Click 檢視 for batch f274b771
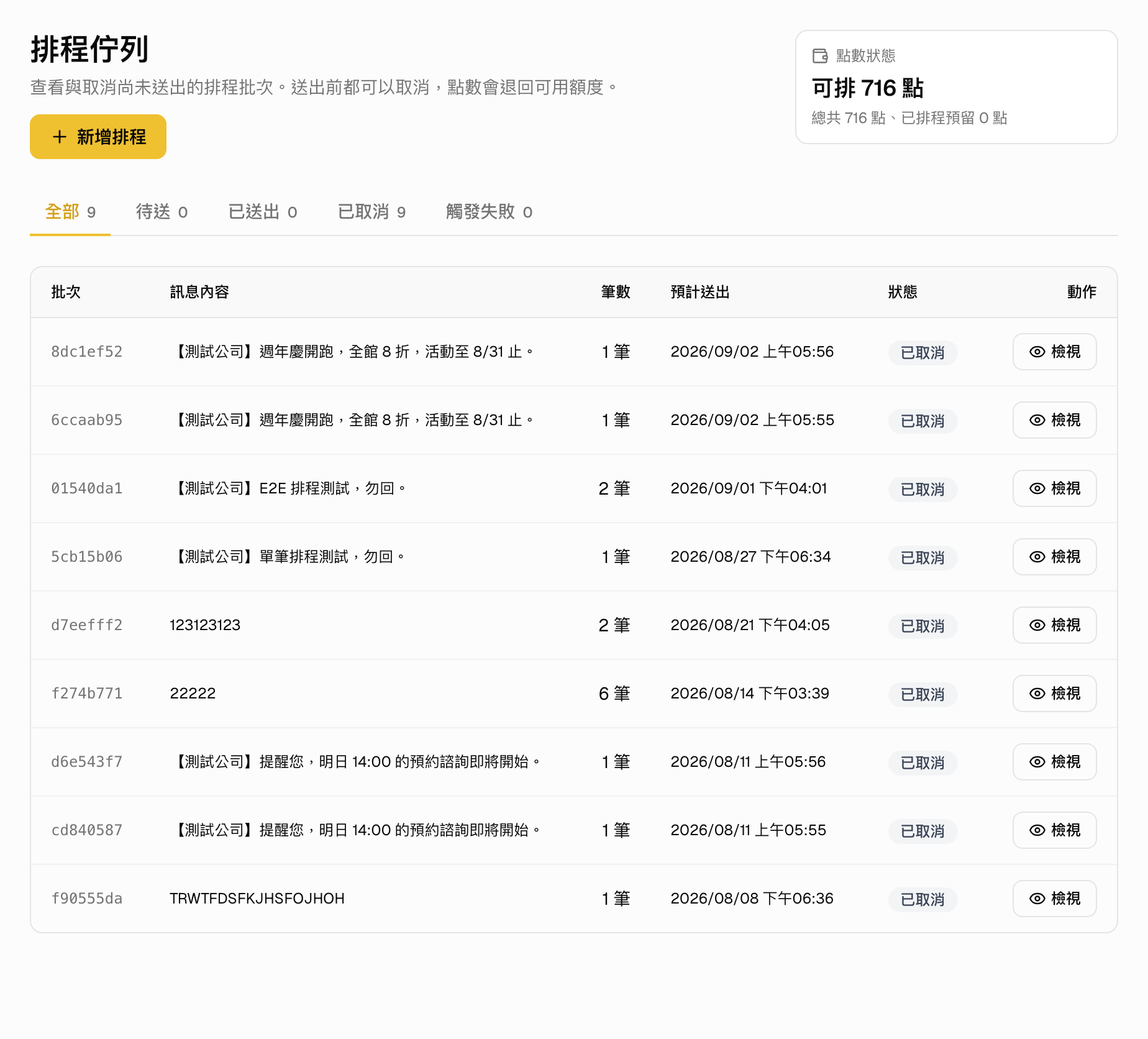Screen dimensions: 1148x1039 [x=1054, y=693]
